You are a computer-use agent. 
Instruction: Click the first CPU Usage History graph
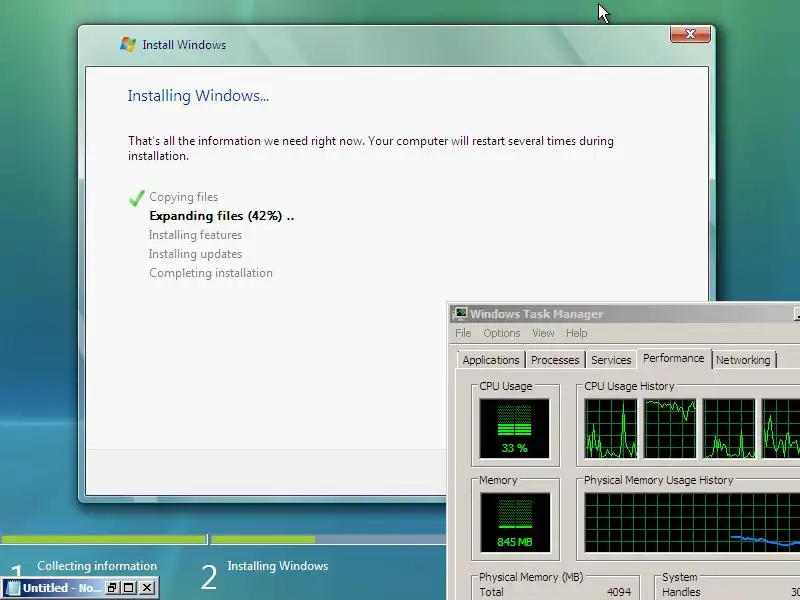coord(611,429)
